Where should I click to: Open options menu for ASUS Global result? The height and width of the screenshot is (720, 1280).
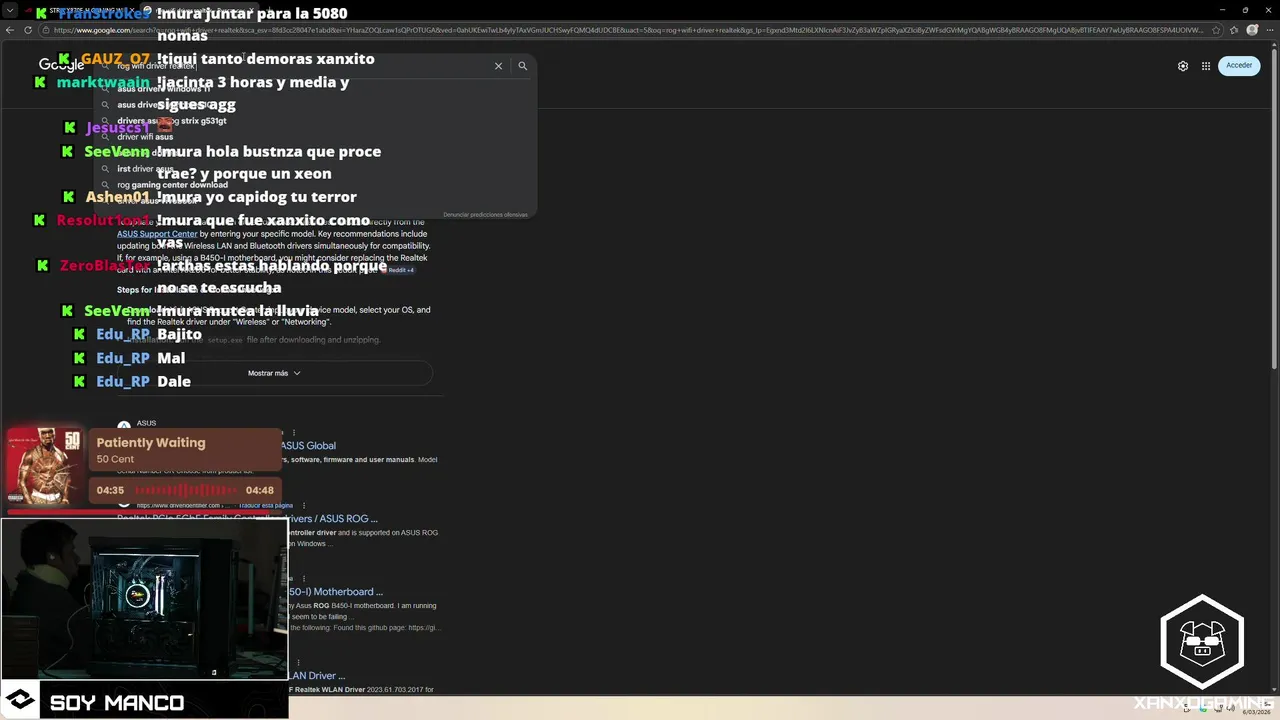click(x=293, y=433)
